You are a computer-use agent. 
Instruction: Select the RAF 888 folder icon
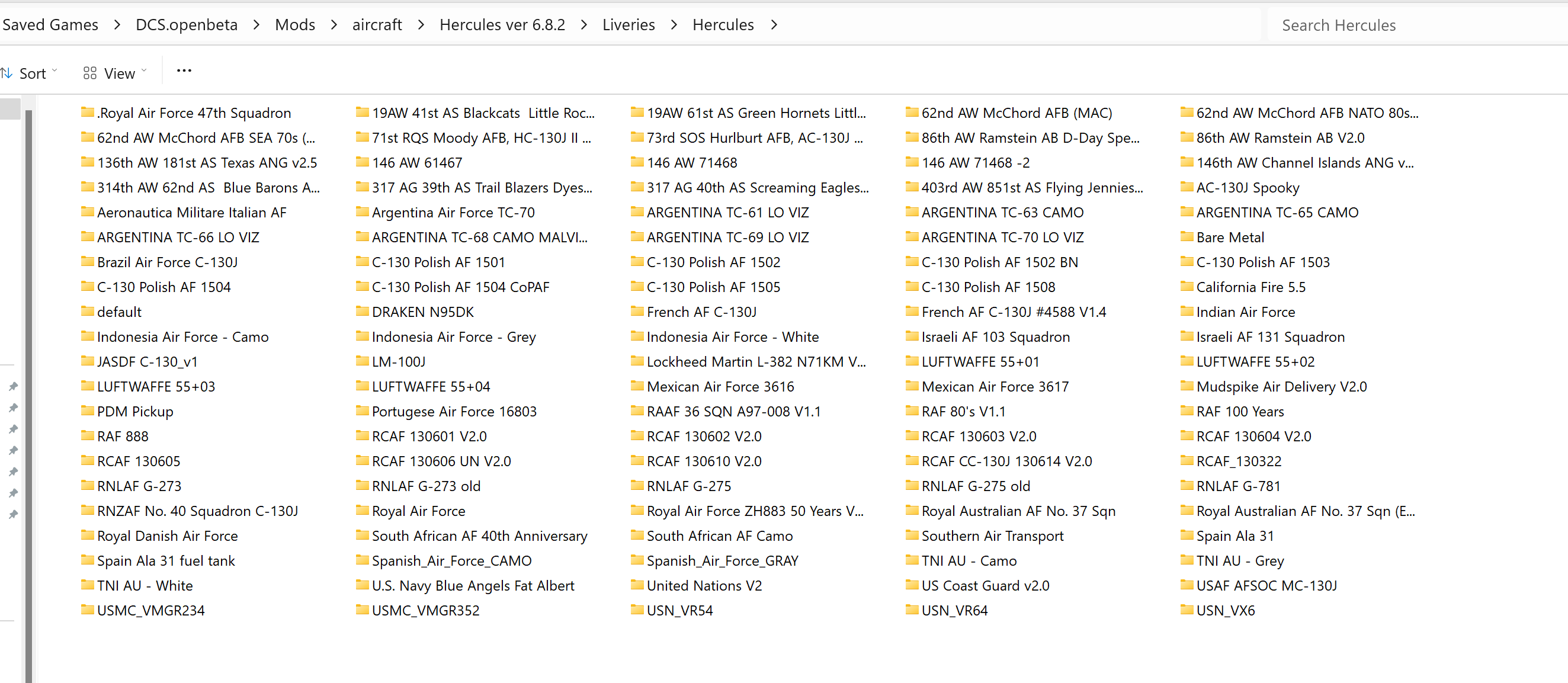(88, 436)
